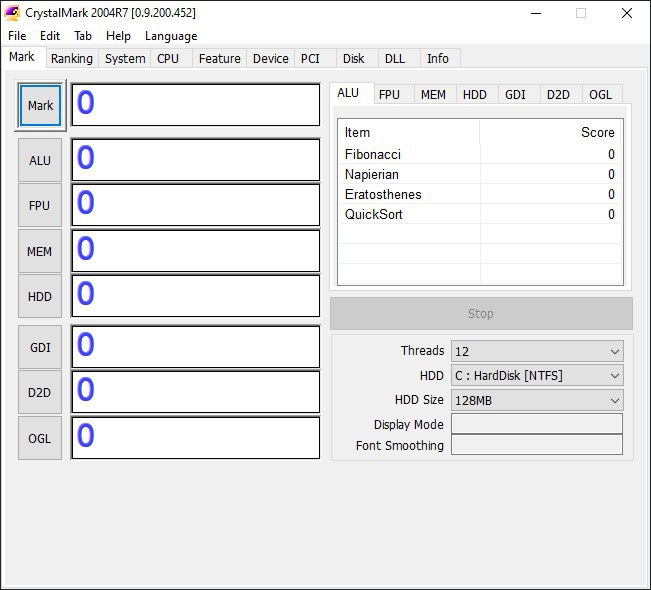Select the Fibonacci row
The image size is (651, 590).
[x=480, y=154]
